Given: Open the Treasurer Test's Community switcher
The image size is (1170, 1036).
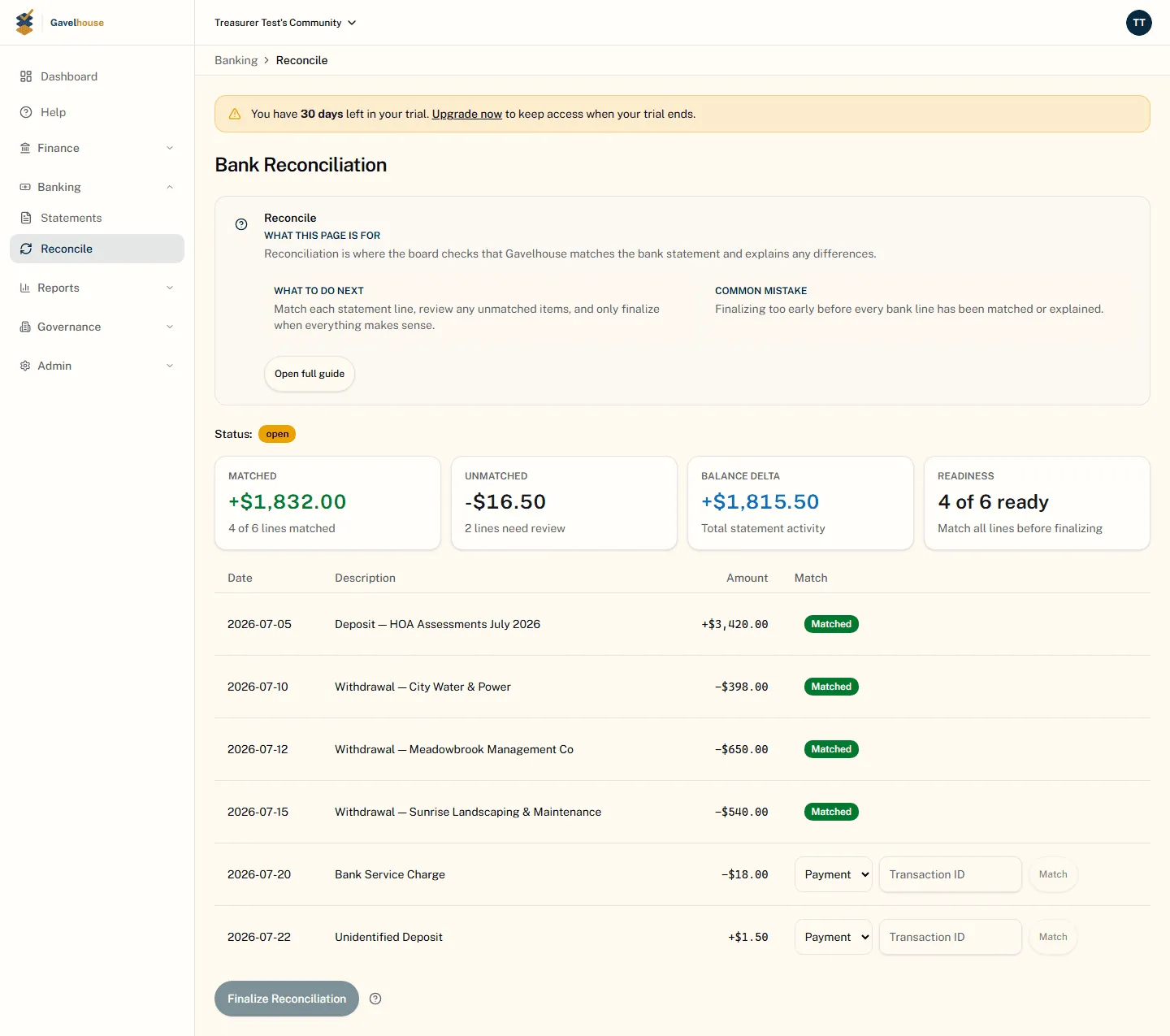Looking at the screenshot, I should click(285, 23).
